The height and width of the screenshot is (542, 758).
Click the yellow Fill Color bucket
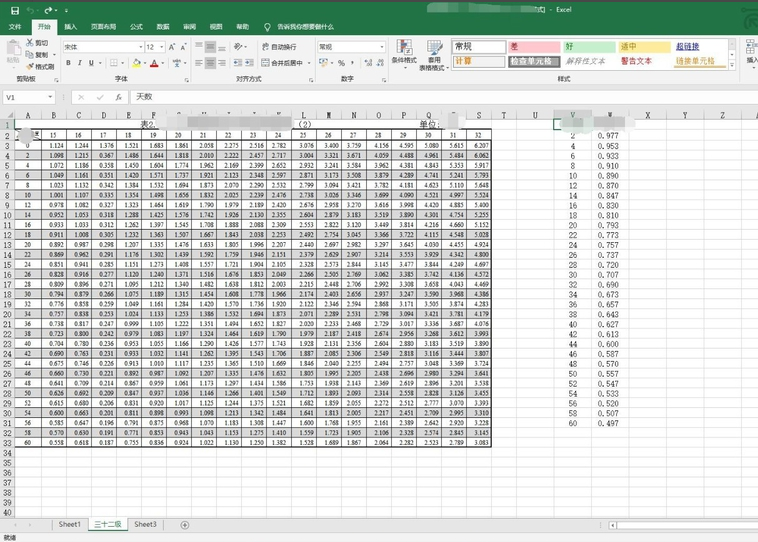(x=137, y=63)
